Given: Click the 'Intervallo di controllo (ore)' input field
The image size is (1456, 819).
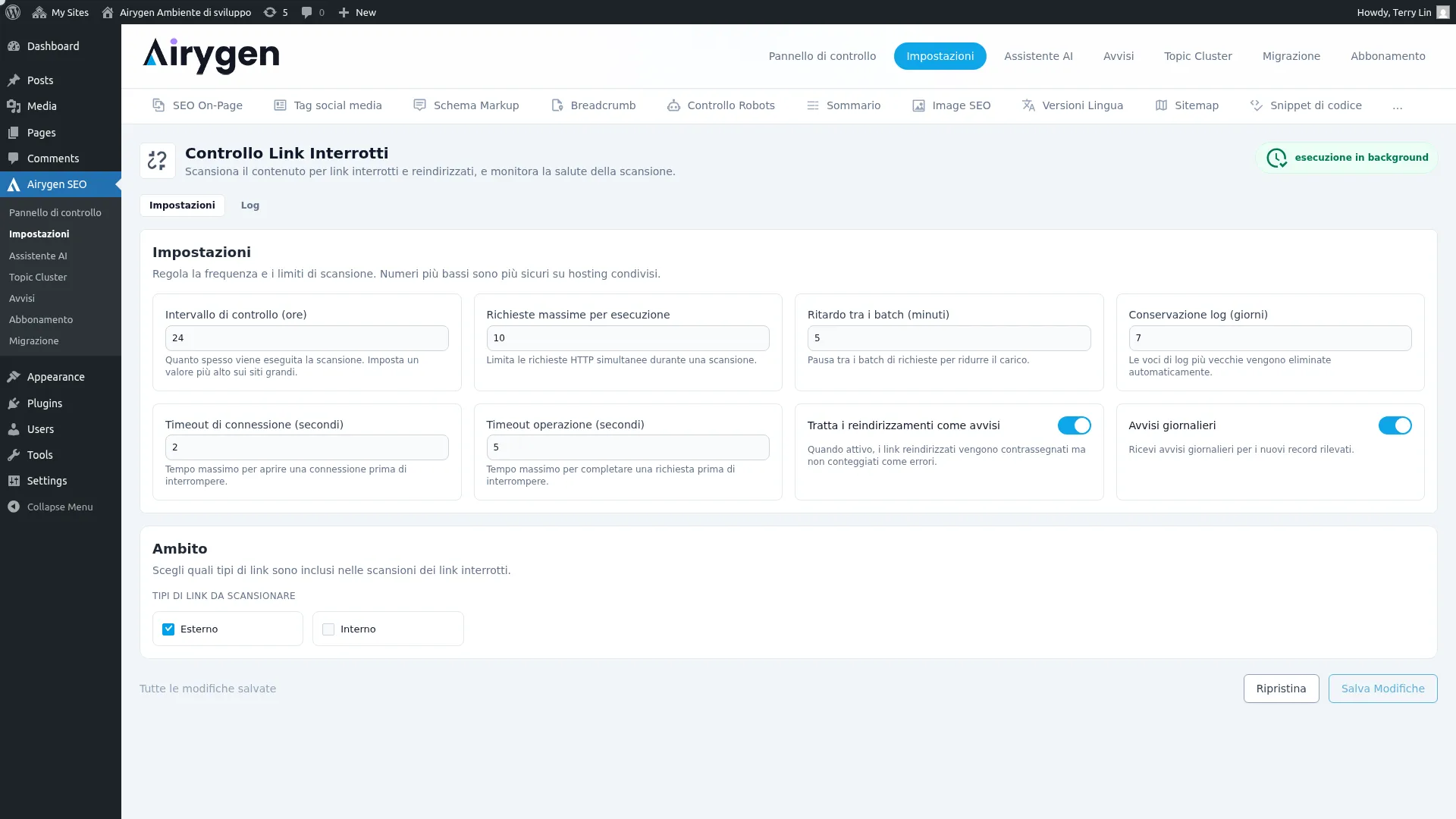Looking at the screenshot, I should (x=307, y=338).
